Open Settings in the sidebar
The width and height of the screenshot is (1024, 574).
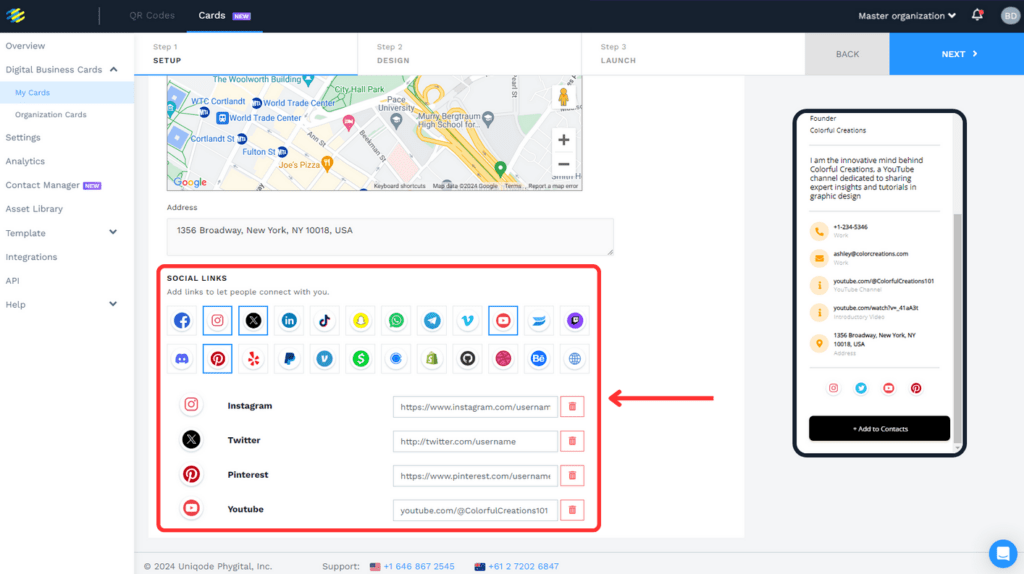pos(23,137)
